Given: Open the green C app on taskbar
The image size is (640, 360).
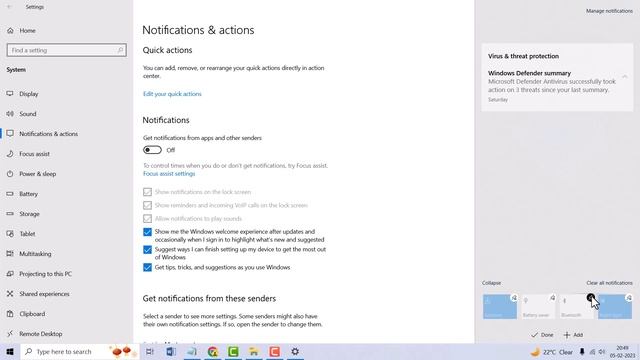Looking at the screenshot, I should click(233, 351).
